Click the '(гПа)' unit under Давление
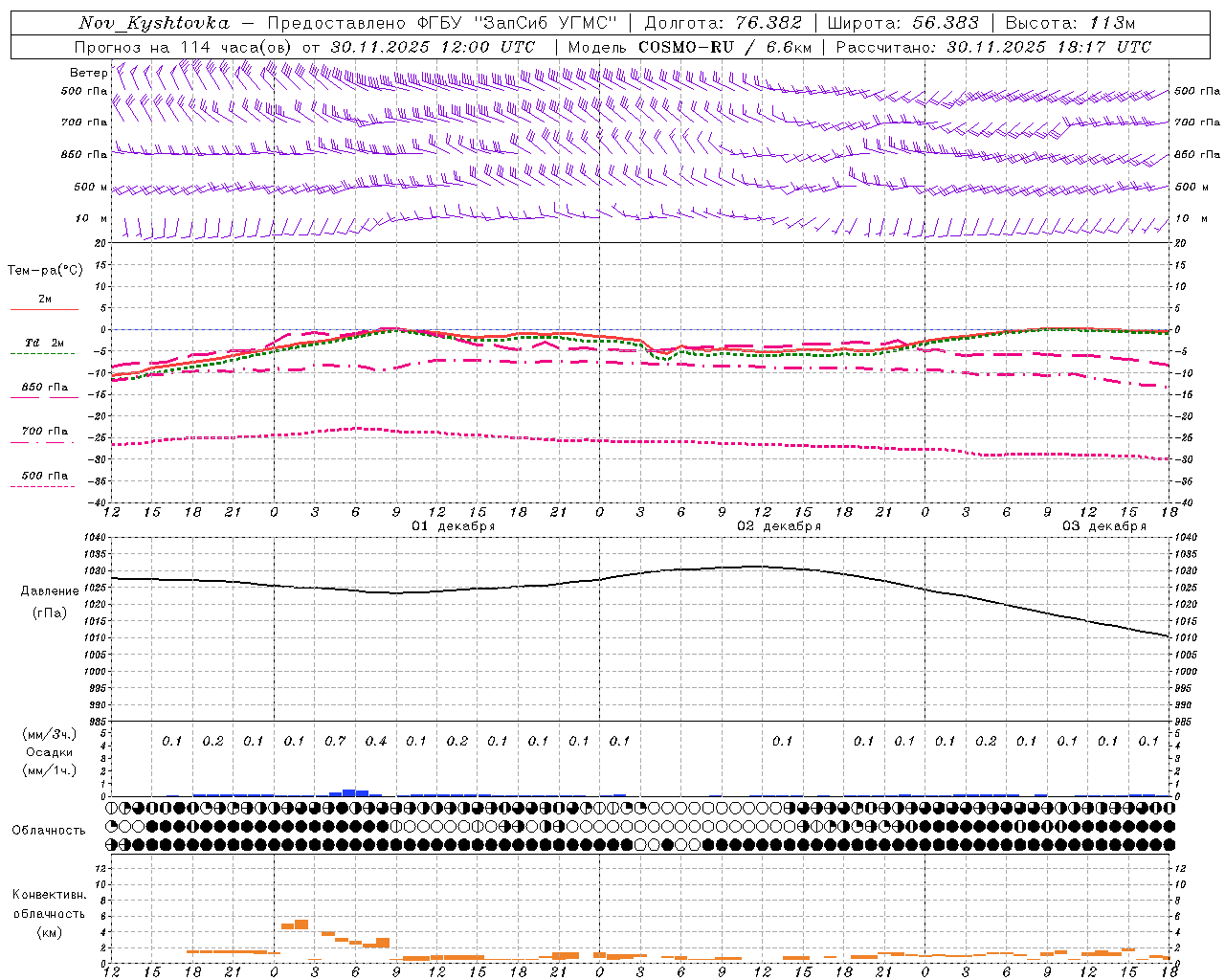 click(50, 613)
